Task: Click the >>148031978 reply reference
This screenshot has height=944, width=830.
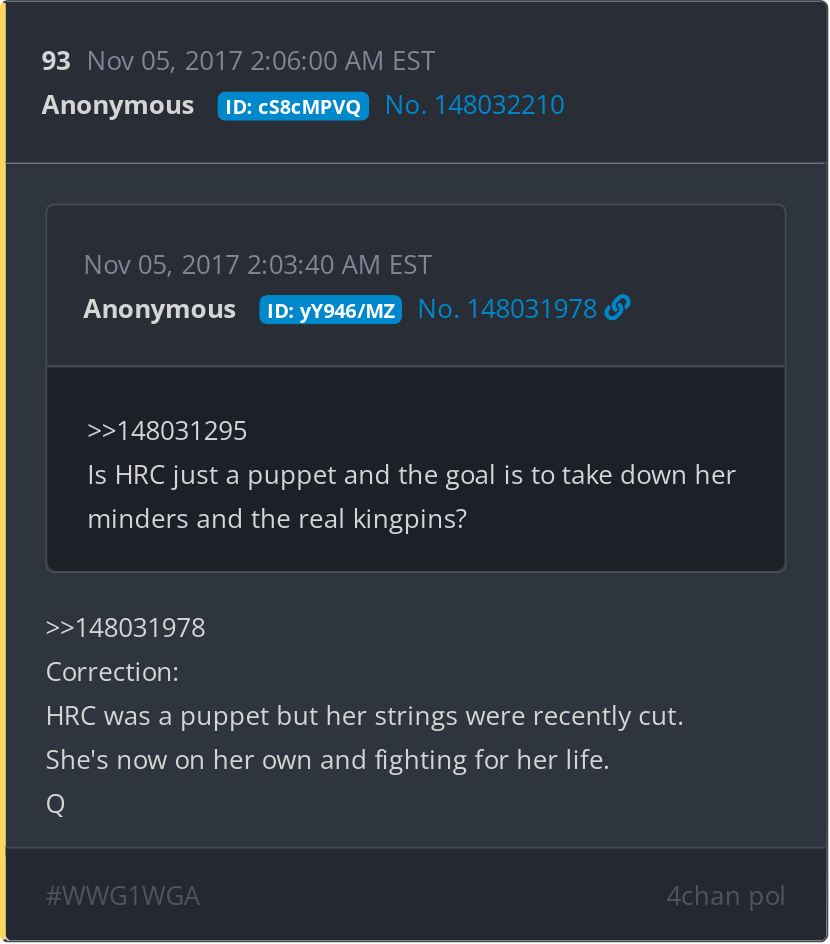Action: click(x=126, y=628)
